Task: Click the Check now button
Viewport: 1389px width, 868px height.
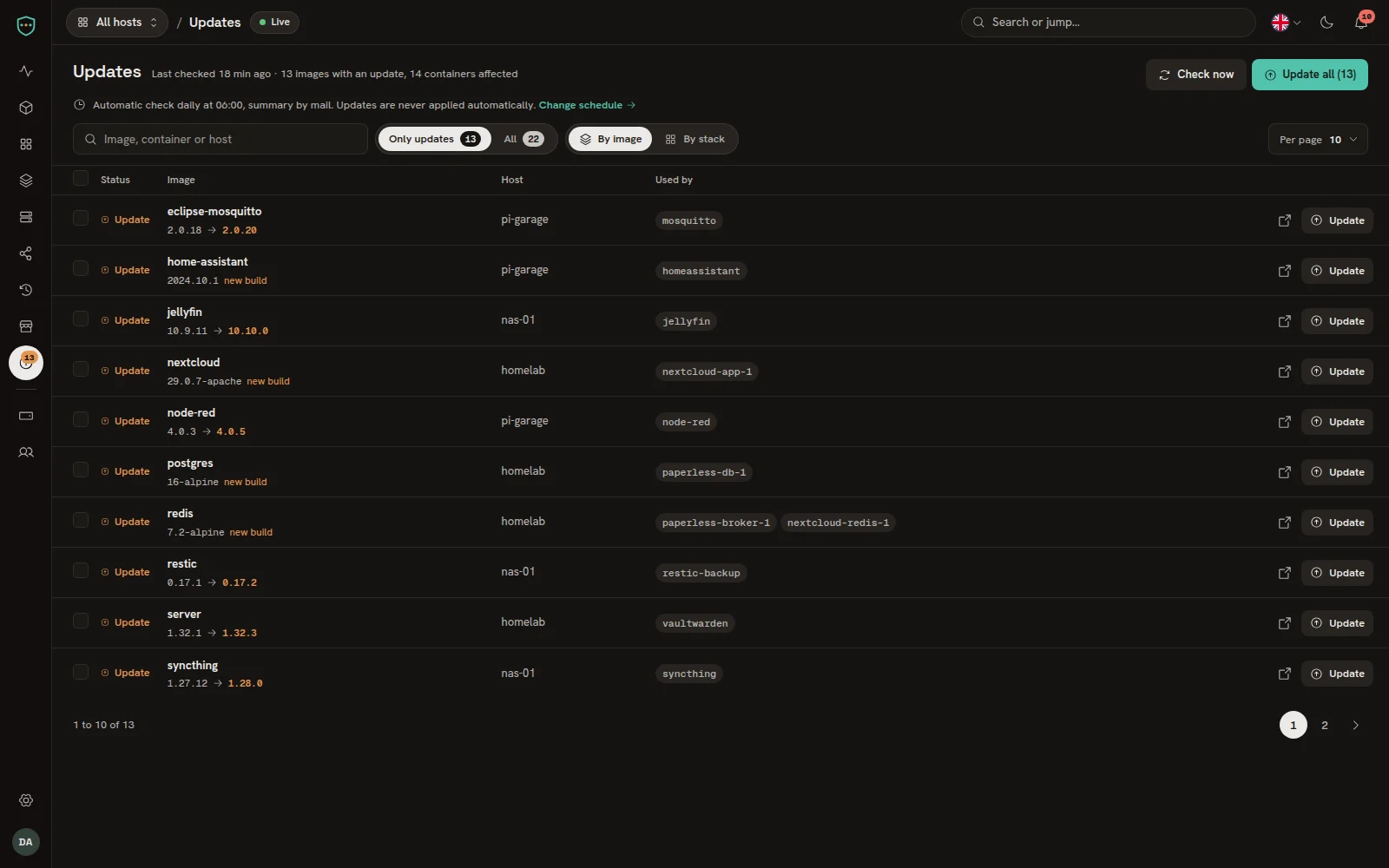Action: tap(1196, 75)
